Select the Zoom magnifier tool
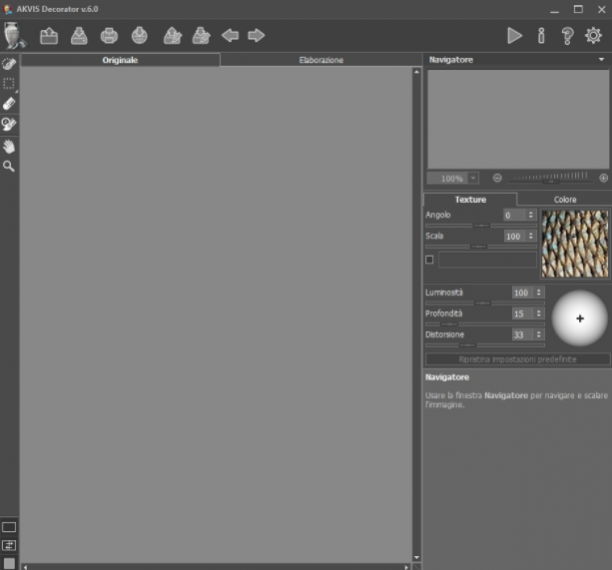Viewport: 612px width, 570px height. point(9,166)
